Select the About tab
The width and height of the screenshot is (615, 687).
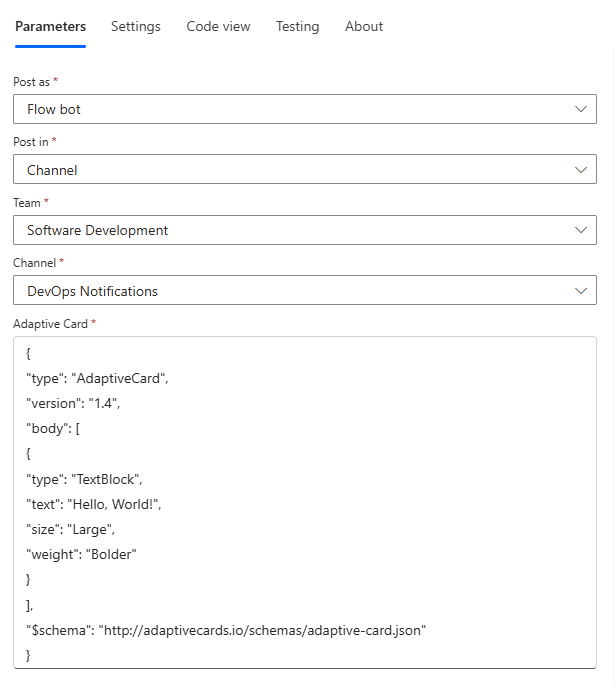364,27
